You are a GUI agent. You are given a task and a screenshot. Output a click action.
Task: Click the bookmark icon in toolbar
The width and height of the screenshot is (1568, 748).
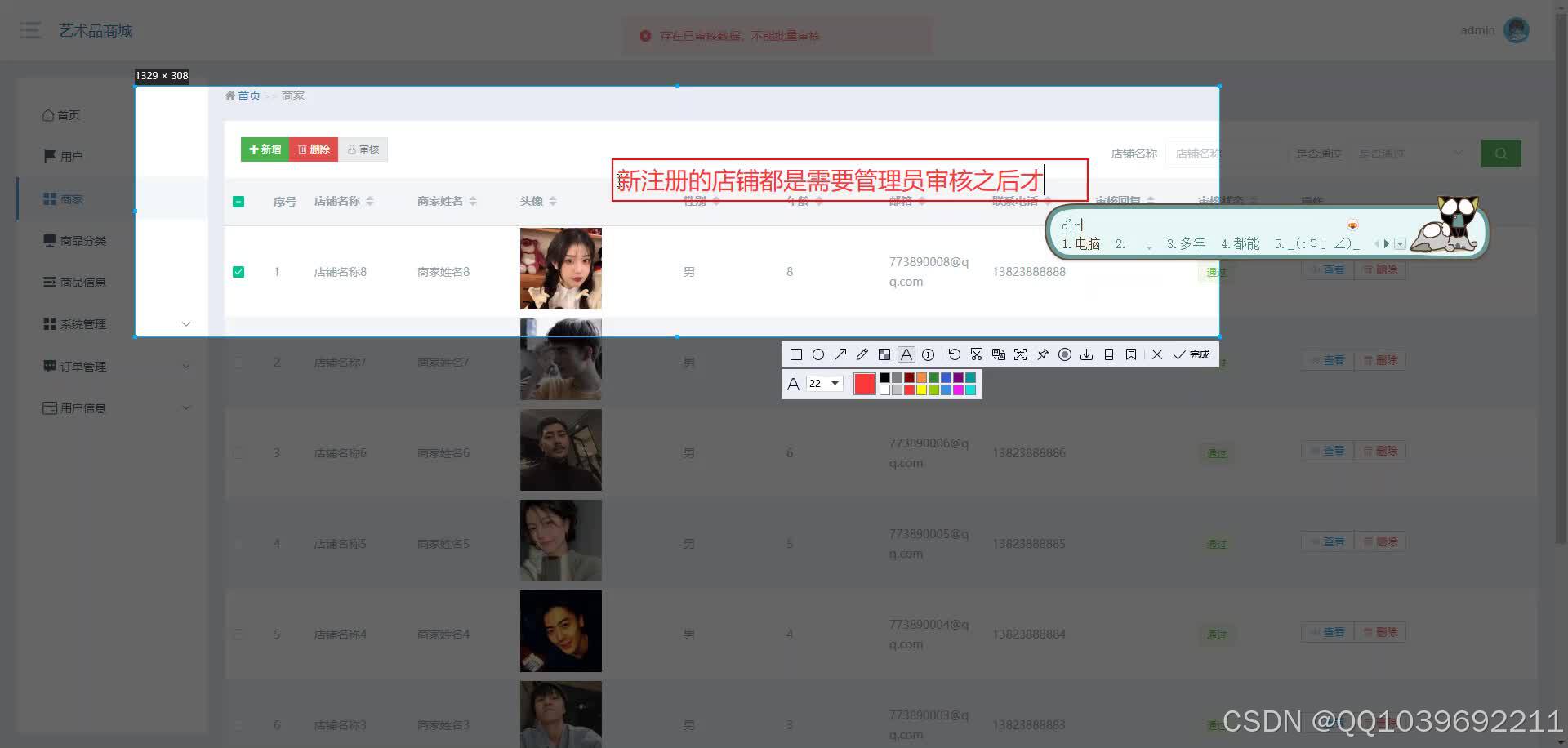tap(1131, 354)
